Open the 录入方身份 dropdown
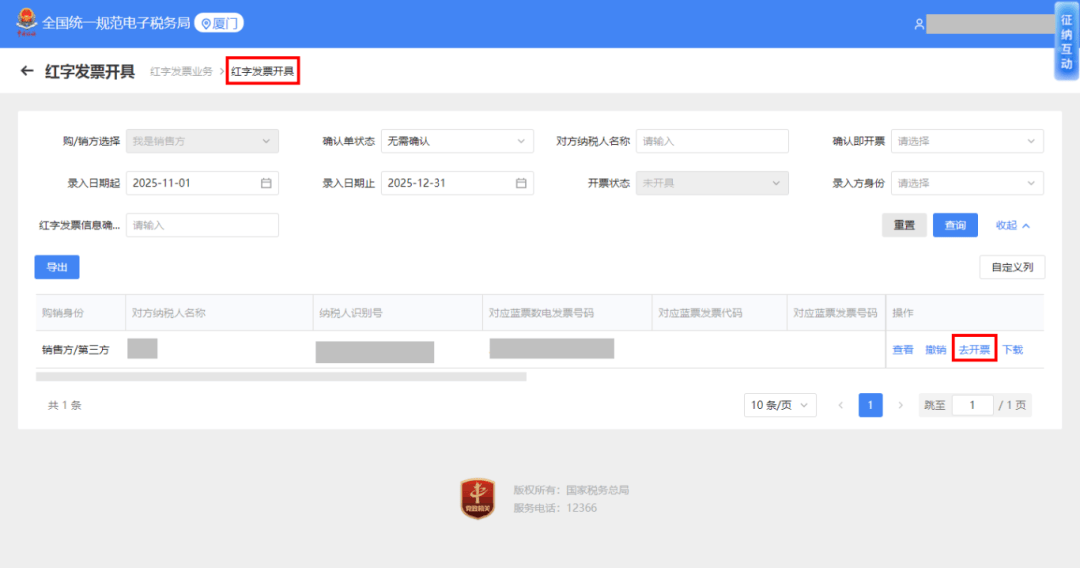Image resolution: width=1080 pixels, height=568 pixels. pos(966,183)
